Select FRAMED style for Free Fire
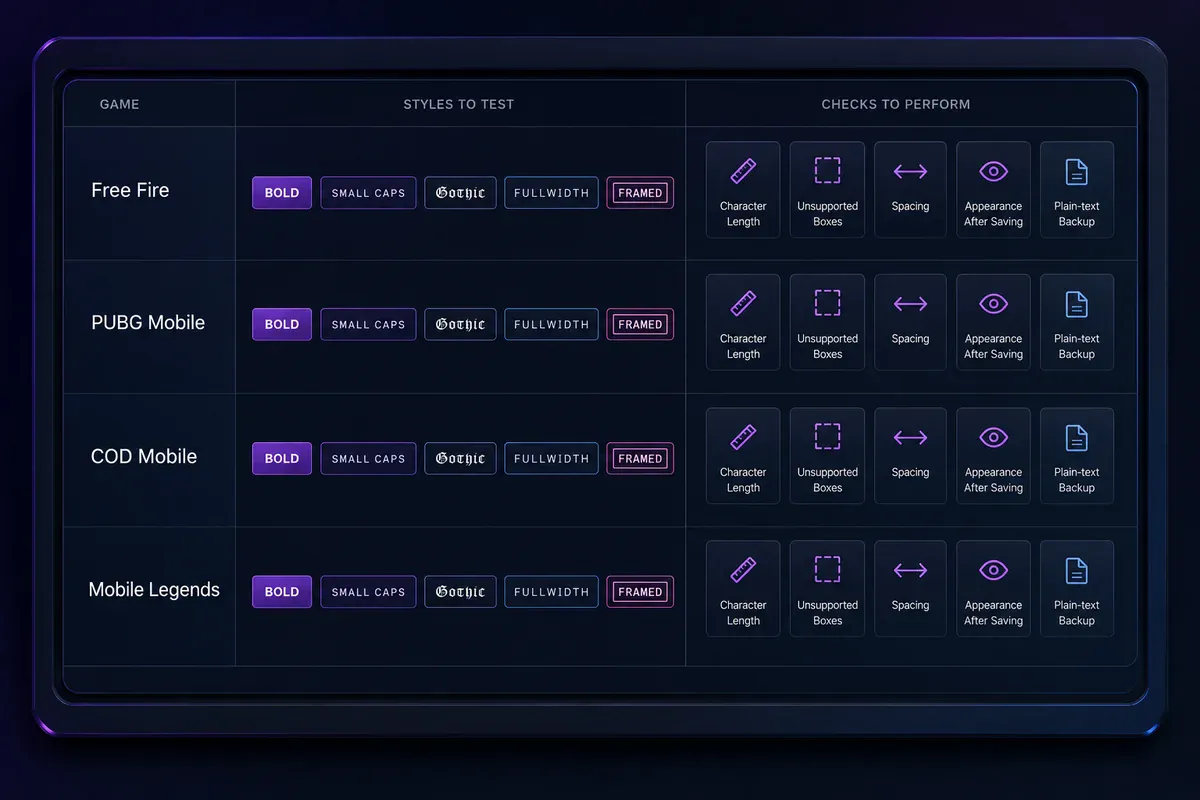 (x=640, y=193)
